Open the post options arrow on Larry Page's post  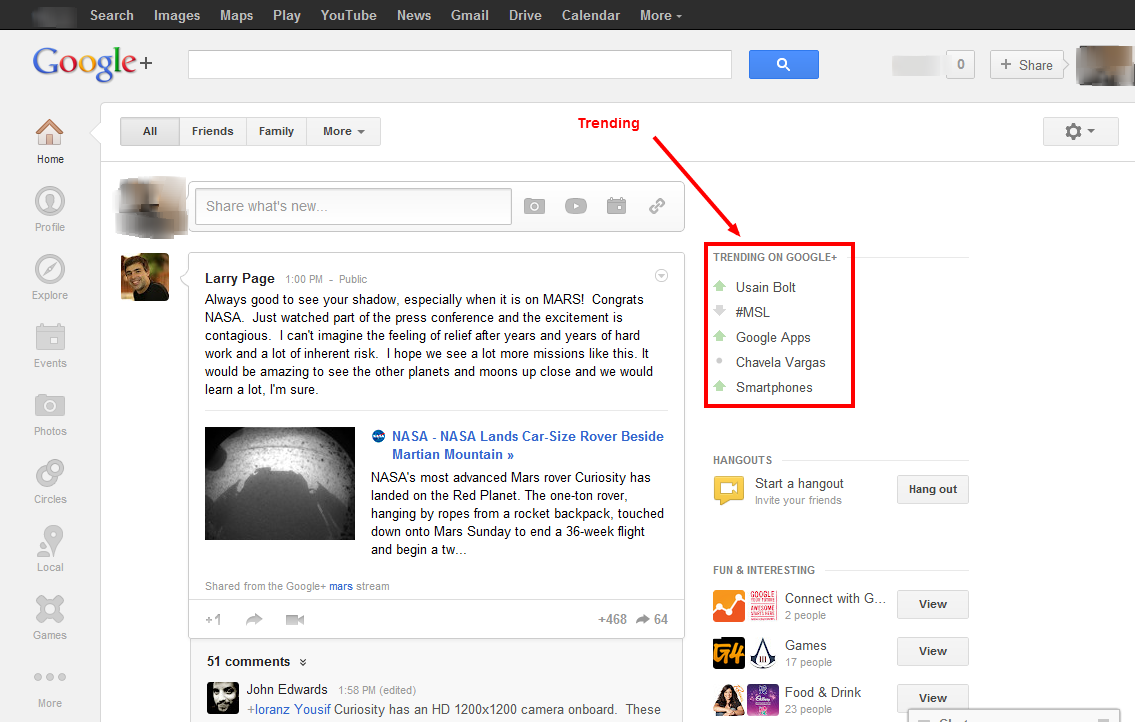click(x=661, y=276)
